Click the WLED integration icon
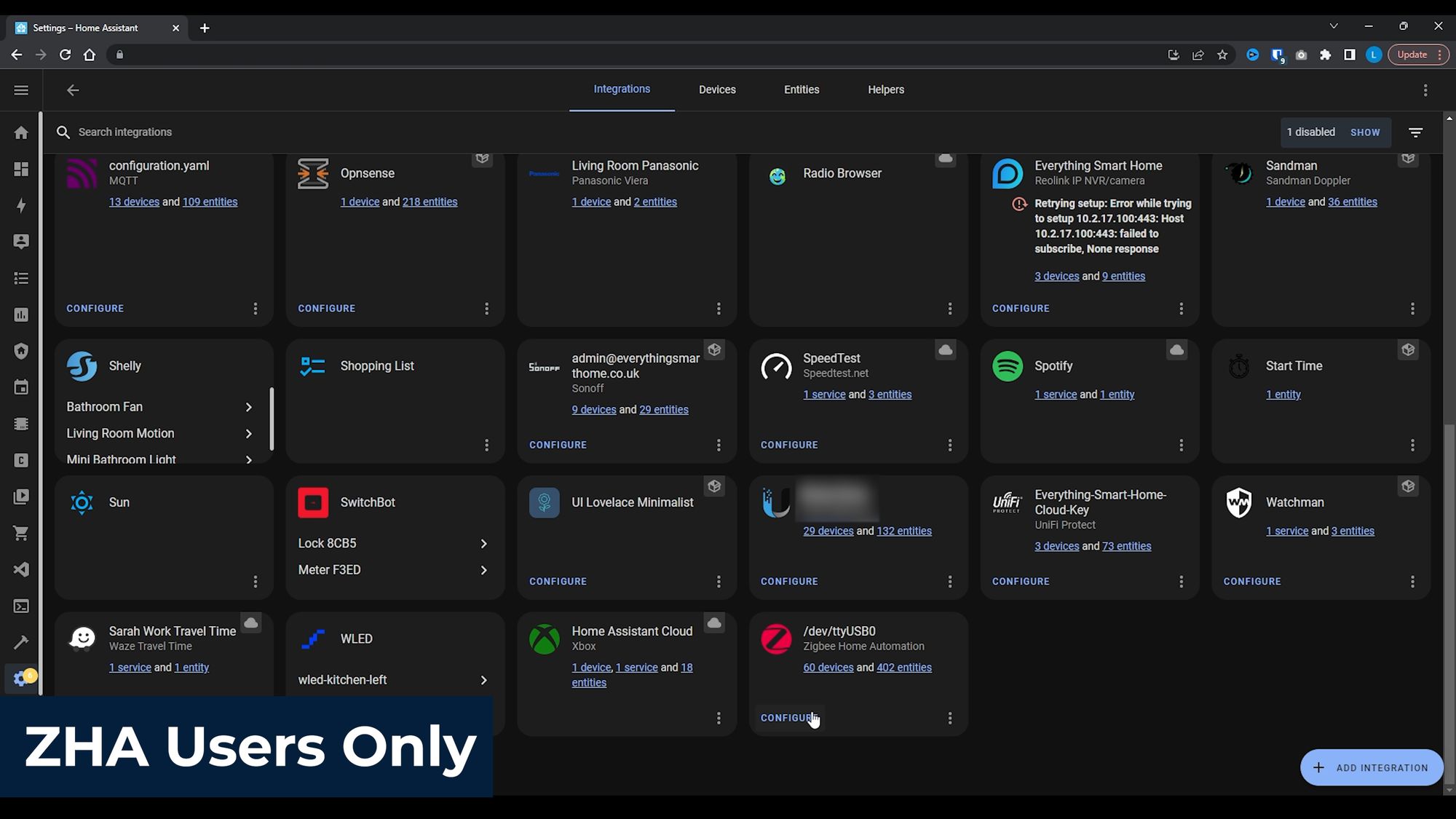Screen dimensions: 1456x819 [x=313, y=638]
